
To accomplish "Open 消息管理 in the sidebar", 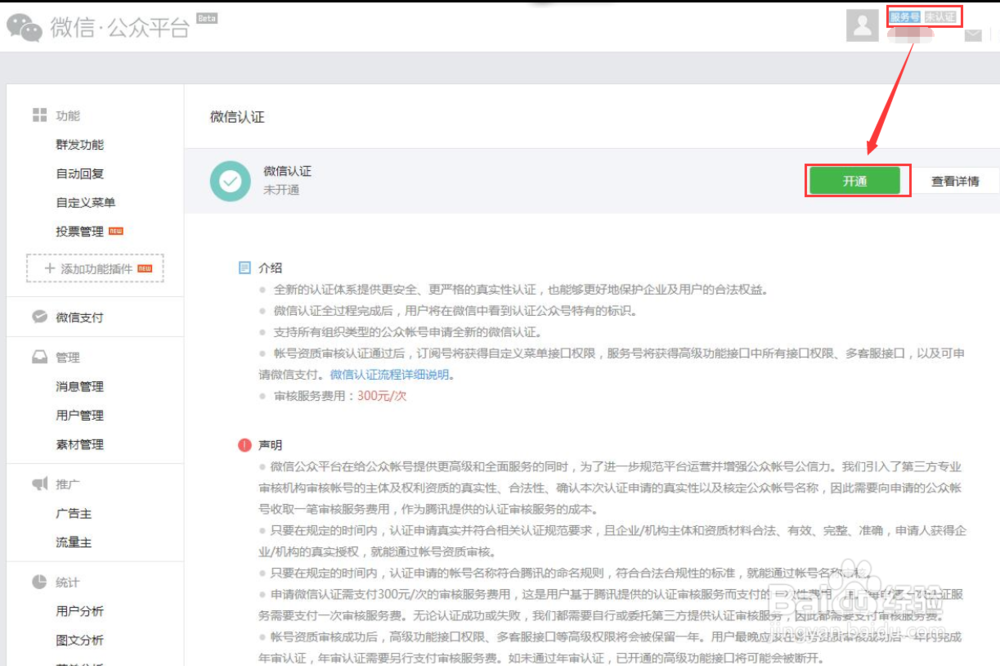I will pyautogui.click(x=80, y=387).
